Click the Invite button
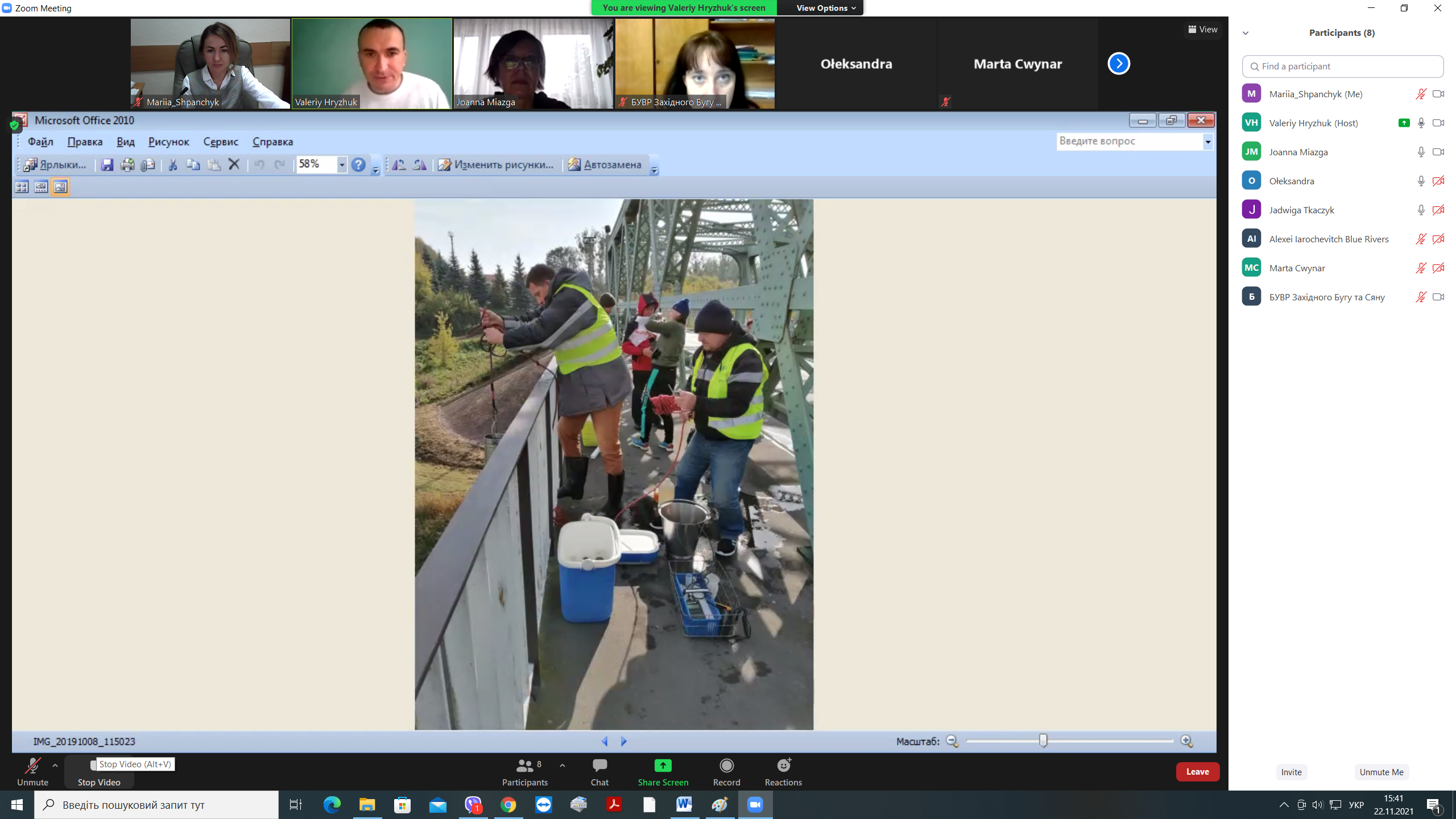1456x819 pixels. (x=1291, y=772)
